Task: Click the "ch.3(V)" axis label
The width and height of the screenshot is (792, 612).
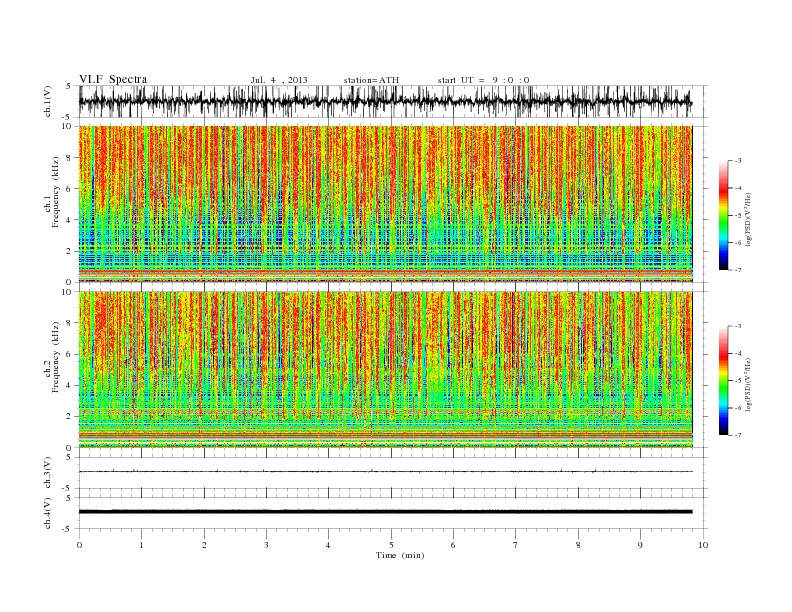Action: [48, 473]
